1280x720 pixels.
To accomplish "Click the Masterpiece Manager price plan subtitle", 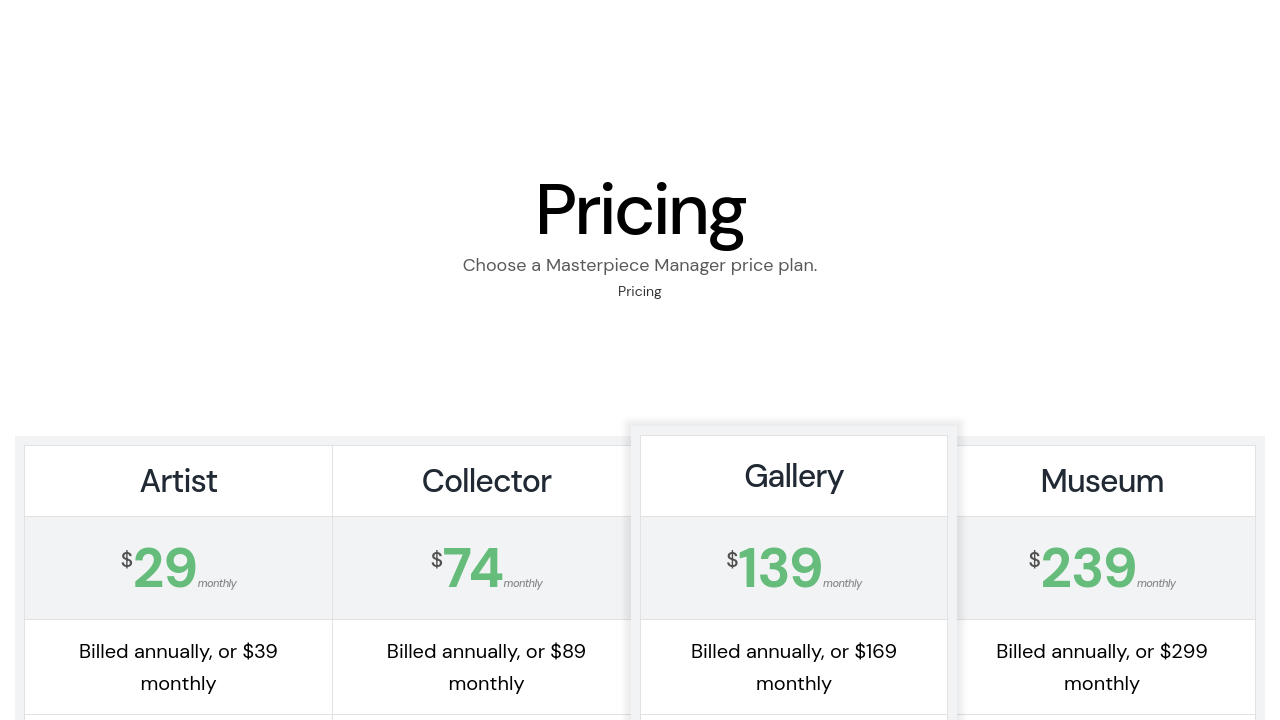I will (x=640, y=265).
